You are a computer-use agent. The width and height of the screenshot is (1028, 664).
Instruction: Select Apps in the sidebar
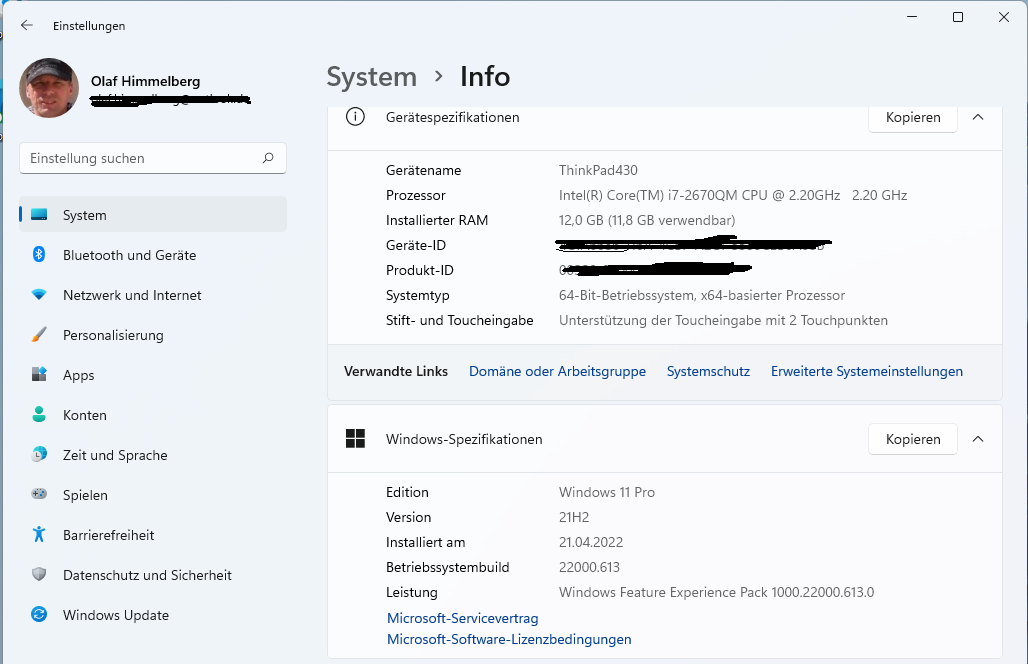[153, 375]
